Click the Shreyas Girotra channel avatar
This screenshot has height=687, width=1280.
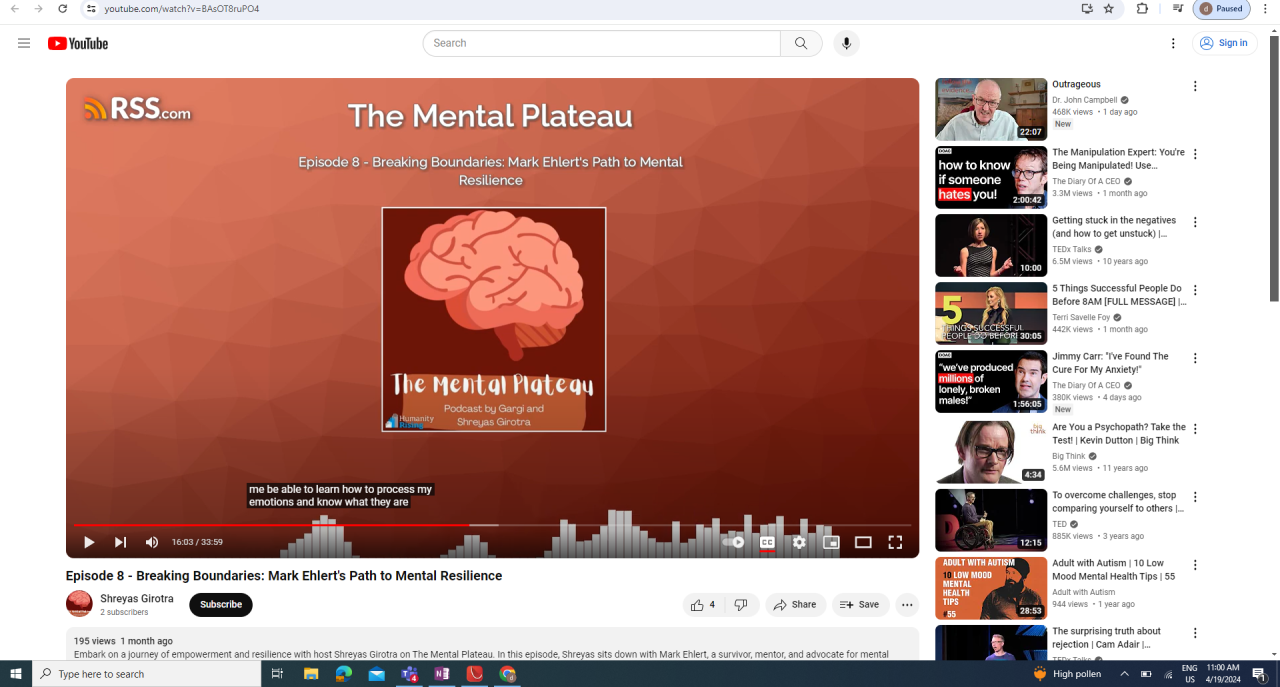coord(79,604)
